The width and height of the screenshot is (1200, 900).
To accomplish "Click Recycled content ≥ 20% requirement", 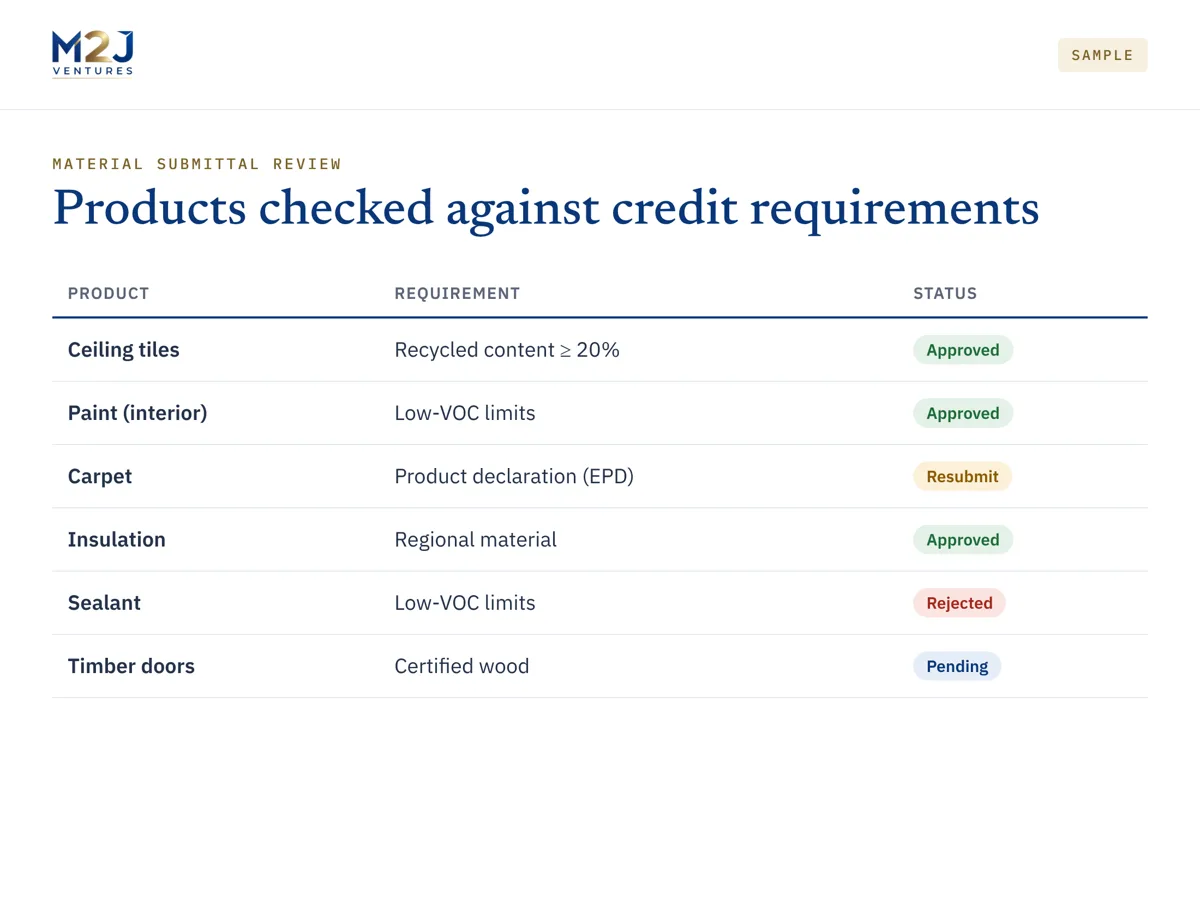I will 507,350.
